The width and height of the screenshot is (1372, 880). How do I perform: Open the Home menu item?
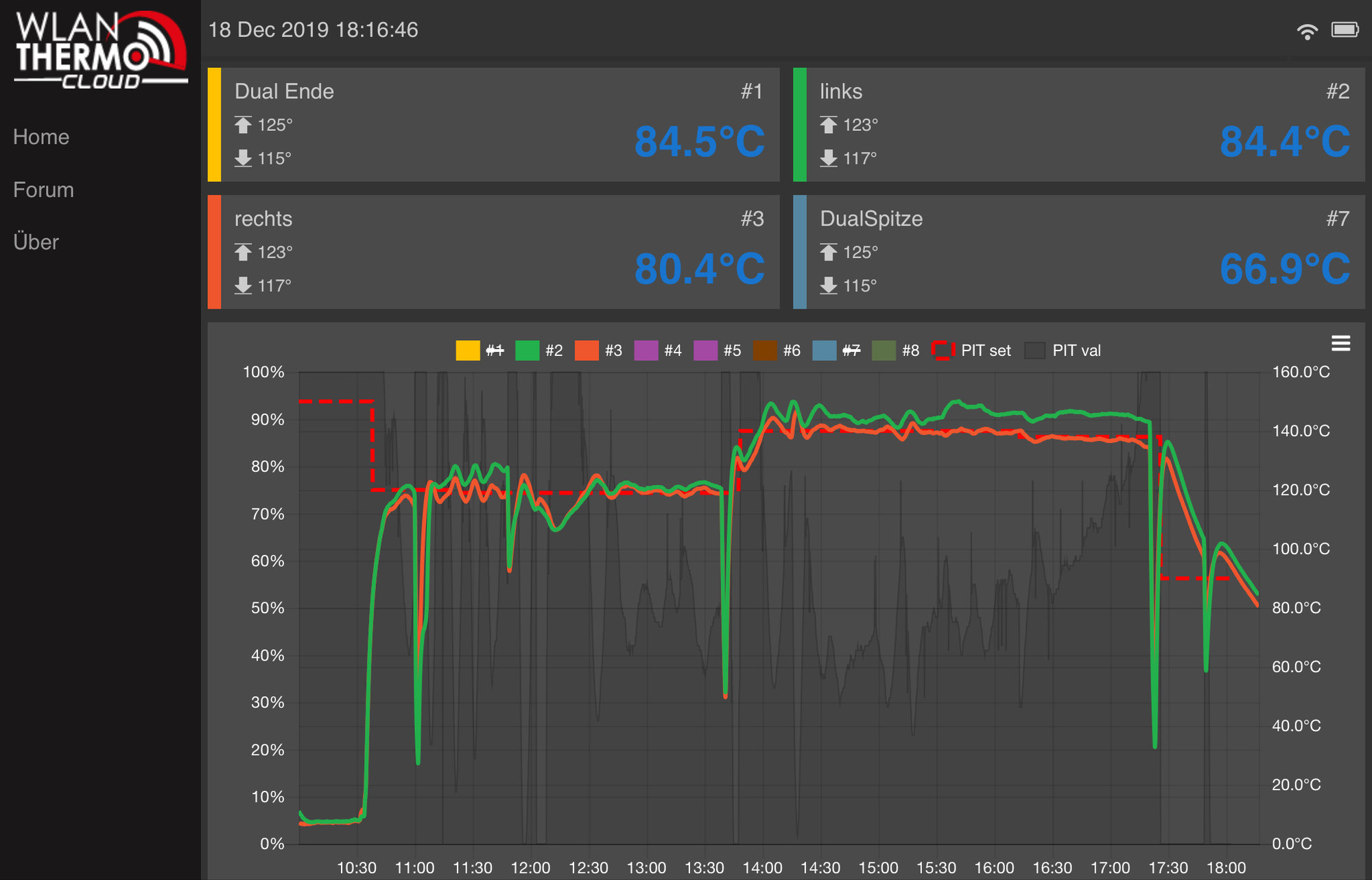click(41, 137)
